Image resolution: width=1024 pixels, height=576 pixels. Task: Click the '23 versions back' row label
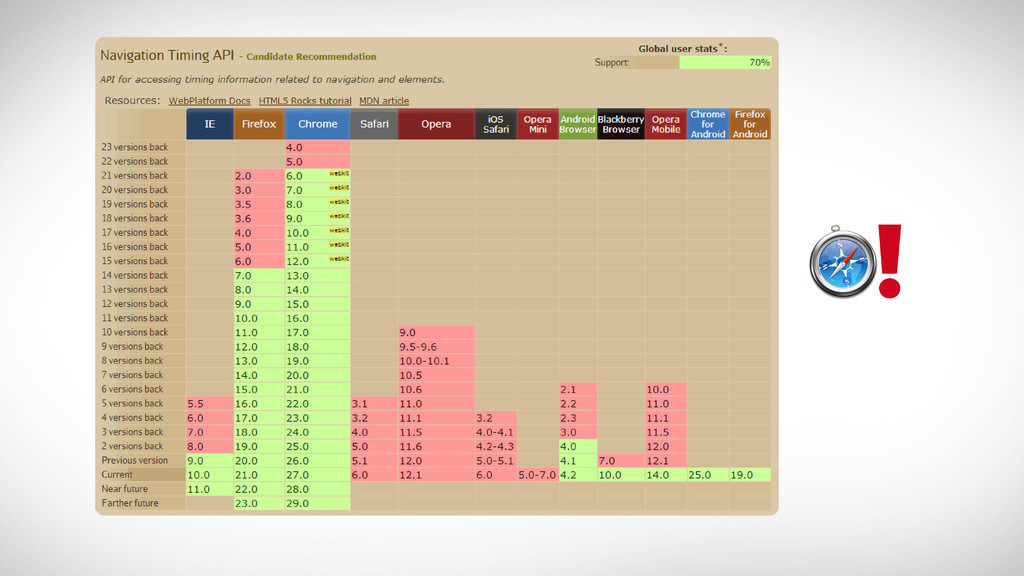[135, 147]
